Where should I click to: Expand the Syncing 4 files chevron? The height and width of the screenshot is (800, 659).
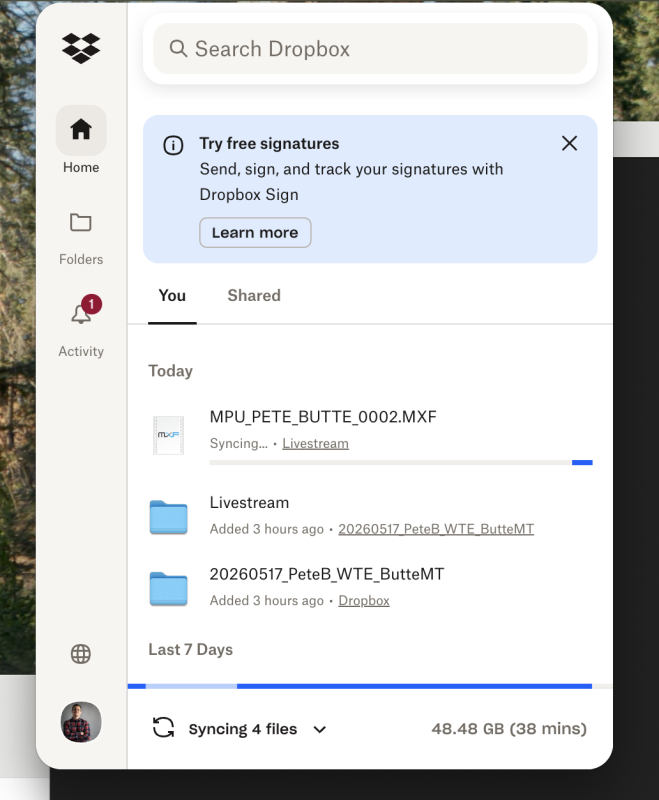pyautogui.click(x=320, y=730)
